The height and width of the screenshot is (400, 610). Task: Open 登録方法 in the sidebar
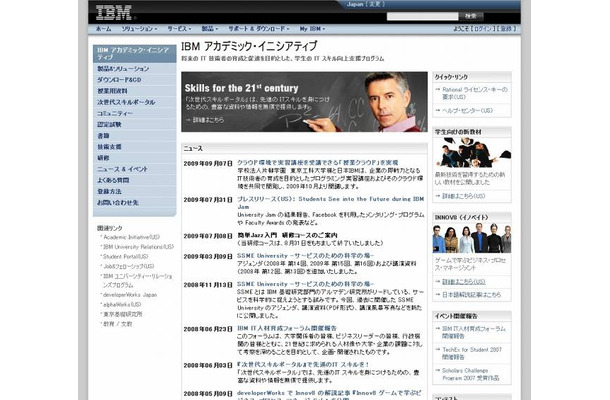click(109, 191)
